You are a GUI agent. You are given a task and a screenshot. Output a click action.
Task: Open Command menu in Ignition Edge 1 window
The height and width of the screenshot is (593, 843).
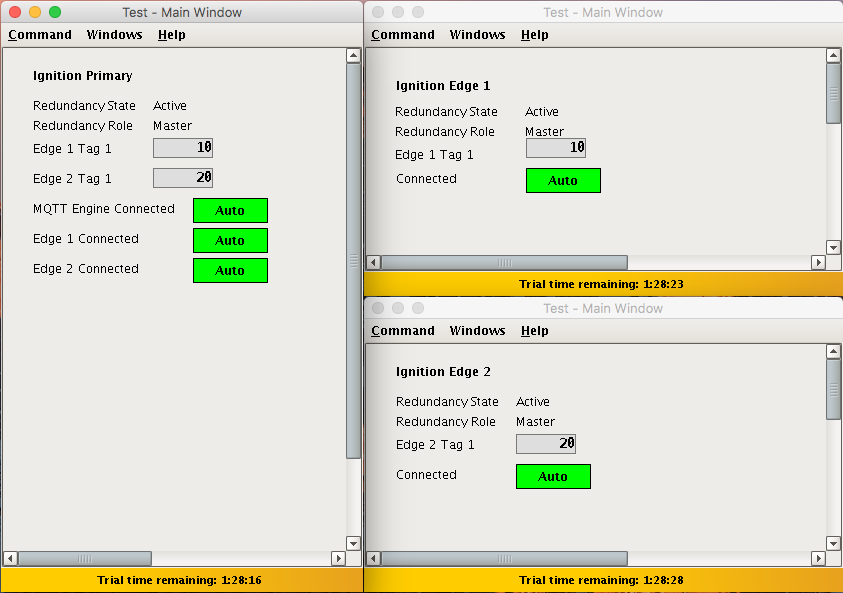tap(403, 35)
